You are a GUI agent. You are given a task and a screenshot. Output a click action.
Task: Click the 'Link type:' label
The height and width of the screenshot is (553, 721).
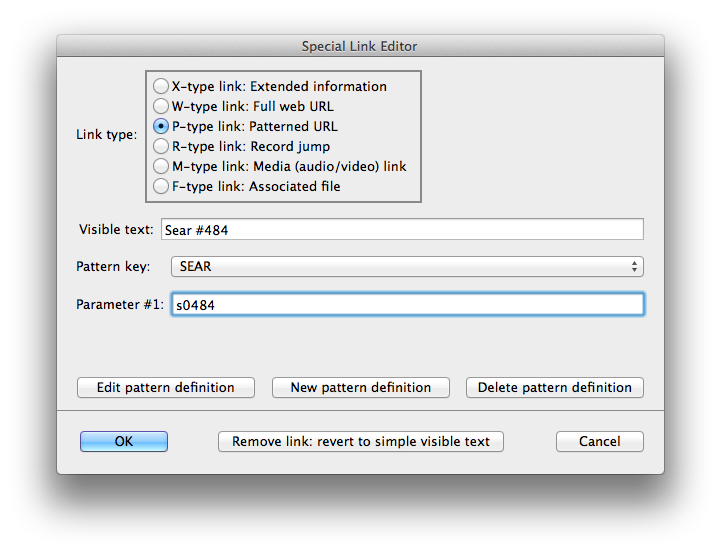(107, 135)
